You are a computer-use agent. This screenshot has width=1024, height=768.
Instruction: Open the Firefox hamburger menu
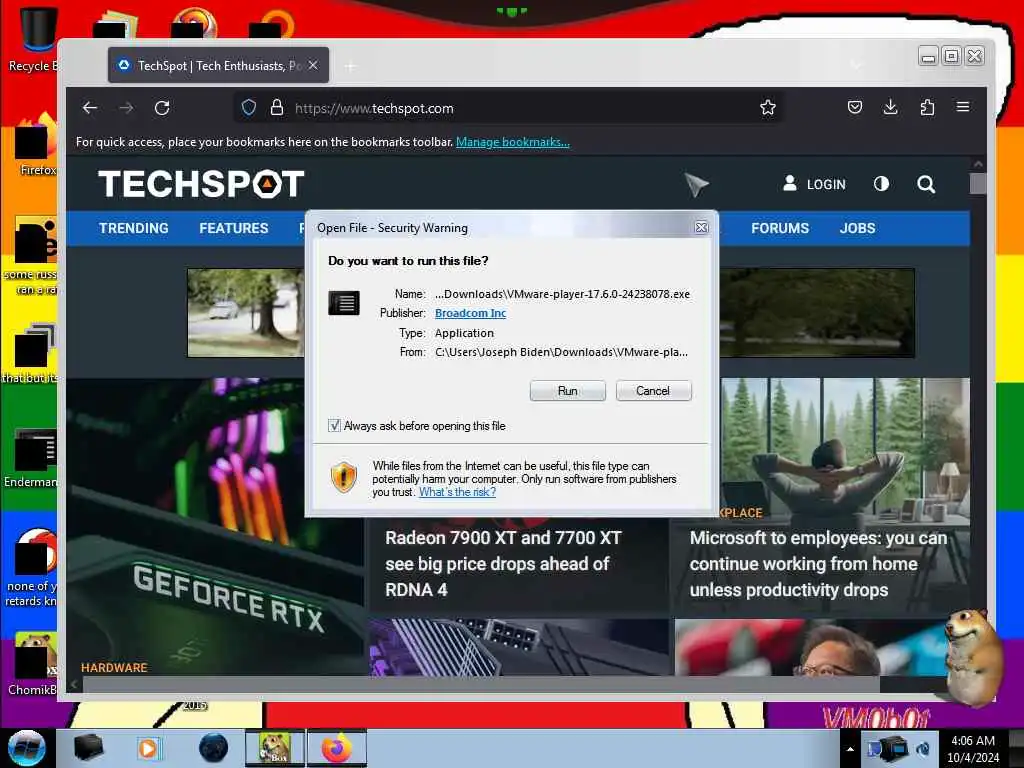click(x=963, y=106)
